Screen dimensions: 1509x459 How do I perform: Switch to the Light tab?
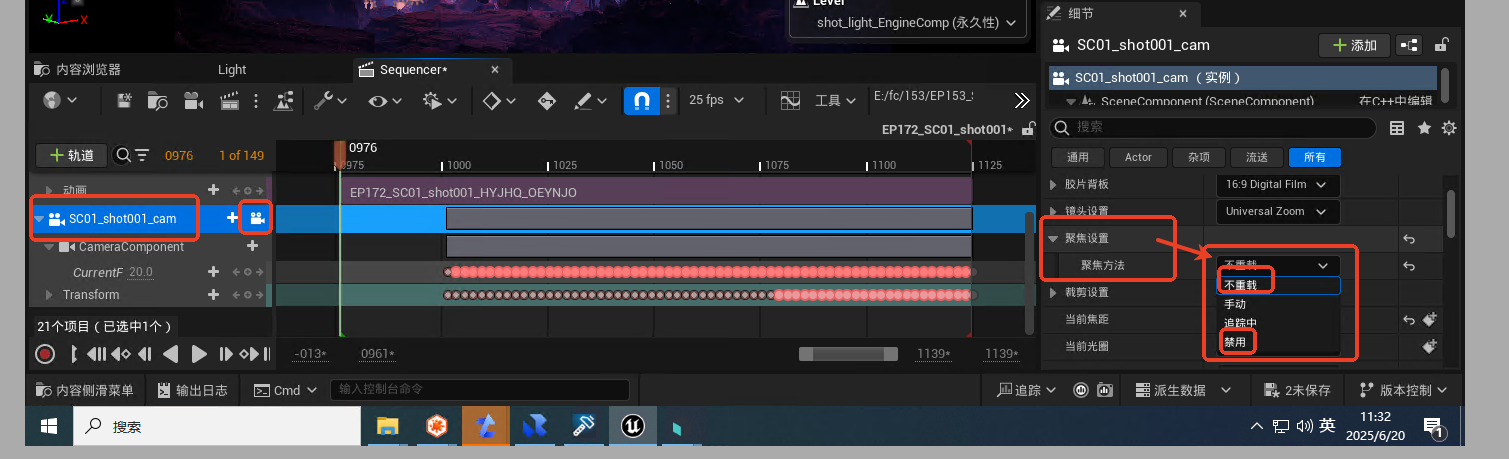[232, 69]
